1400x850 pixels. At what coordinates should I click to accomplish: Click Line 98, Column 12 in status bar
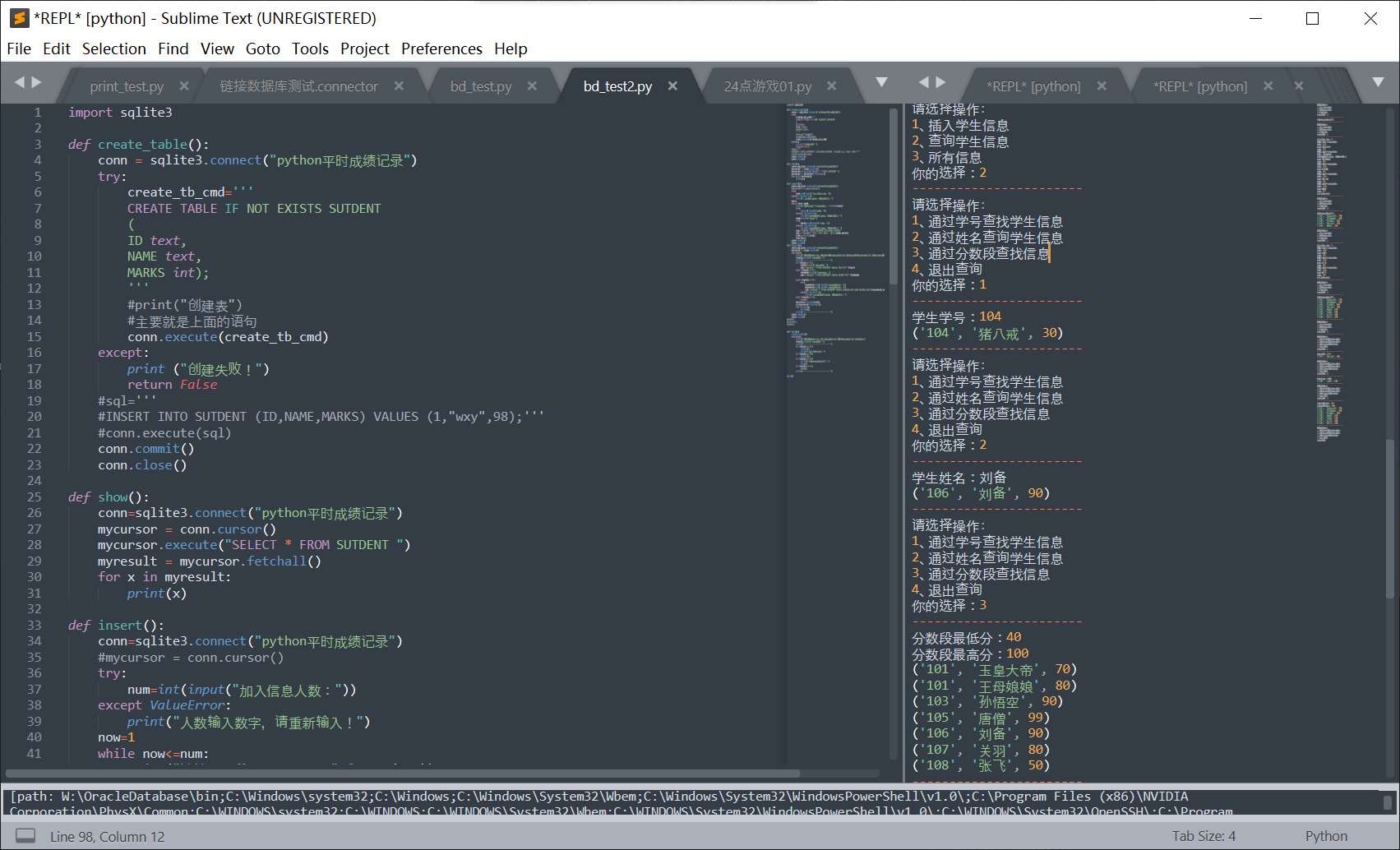(x=107, y=835)
